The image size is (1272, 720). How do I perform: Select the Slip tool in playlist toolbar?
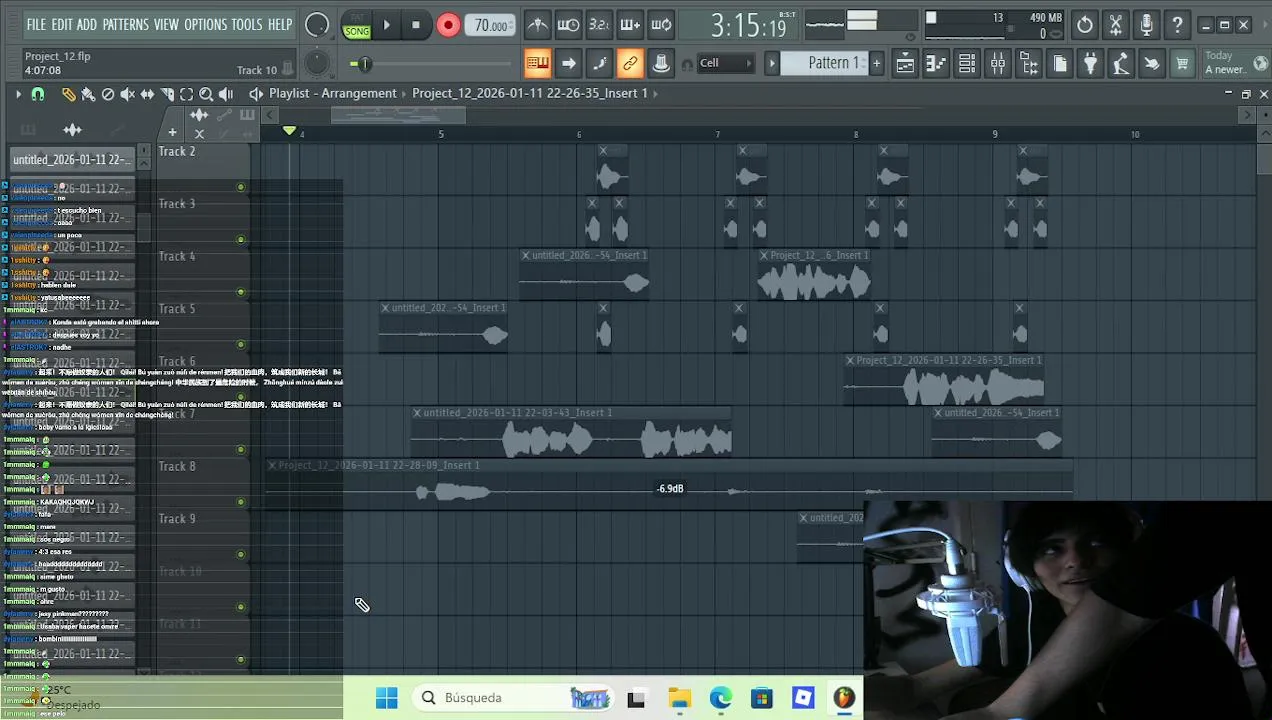pyautogui.click(x=147, y=94)
